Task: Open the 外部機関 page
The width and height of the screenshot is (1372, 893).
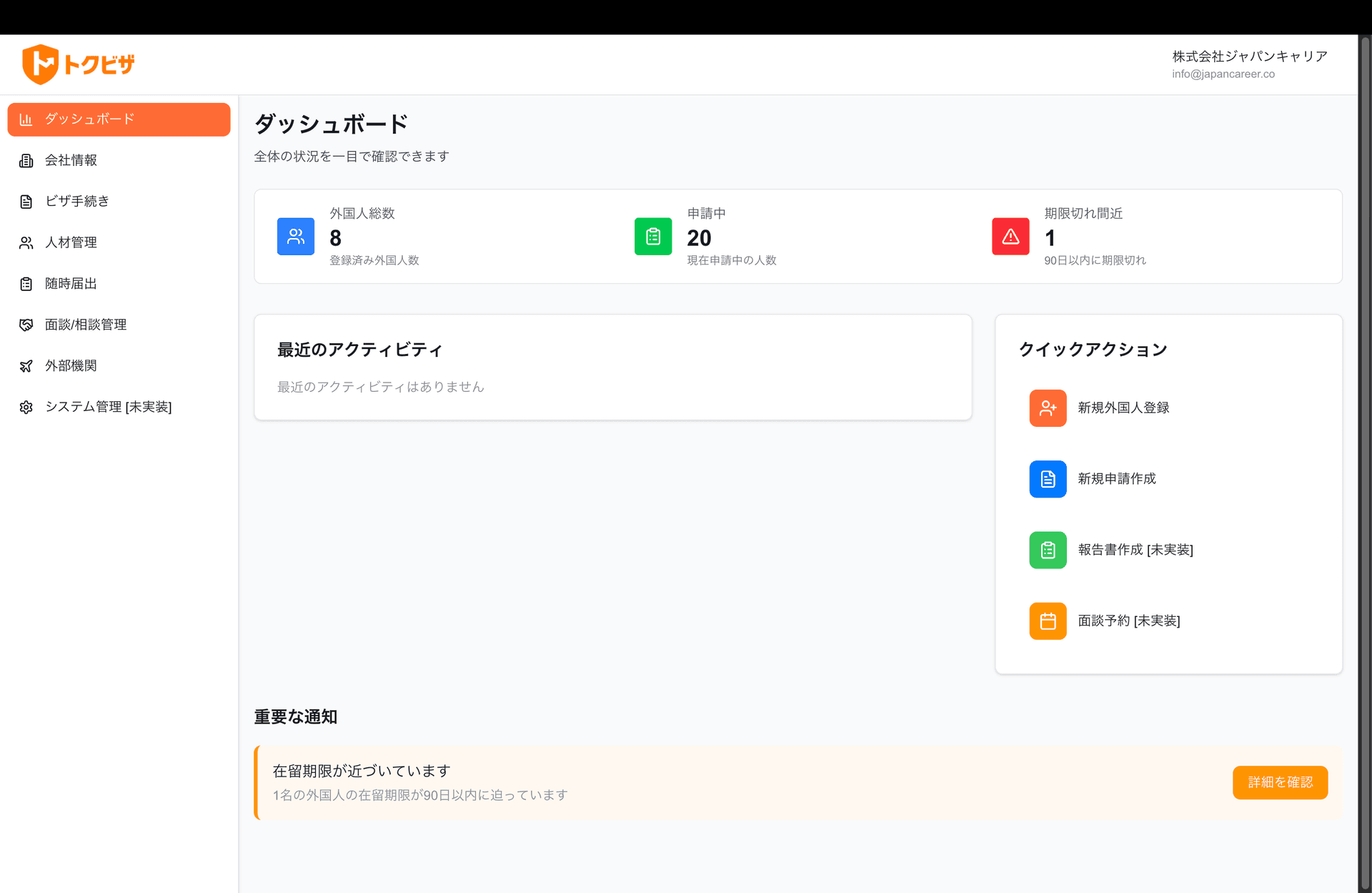Action: click(x=71, y=365)
